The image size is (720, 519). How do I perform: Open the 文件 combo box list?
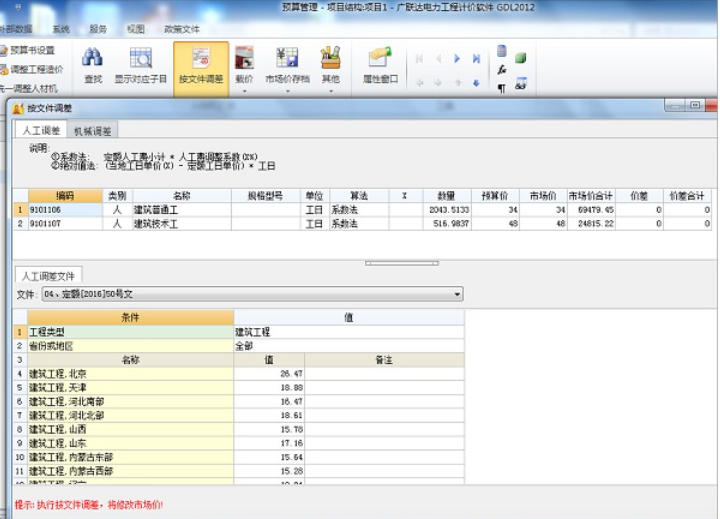pyautogui.click(x=457, y=295)
